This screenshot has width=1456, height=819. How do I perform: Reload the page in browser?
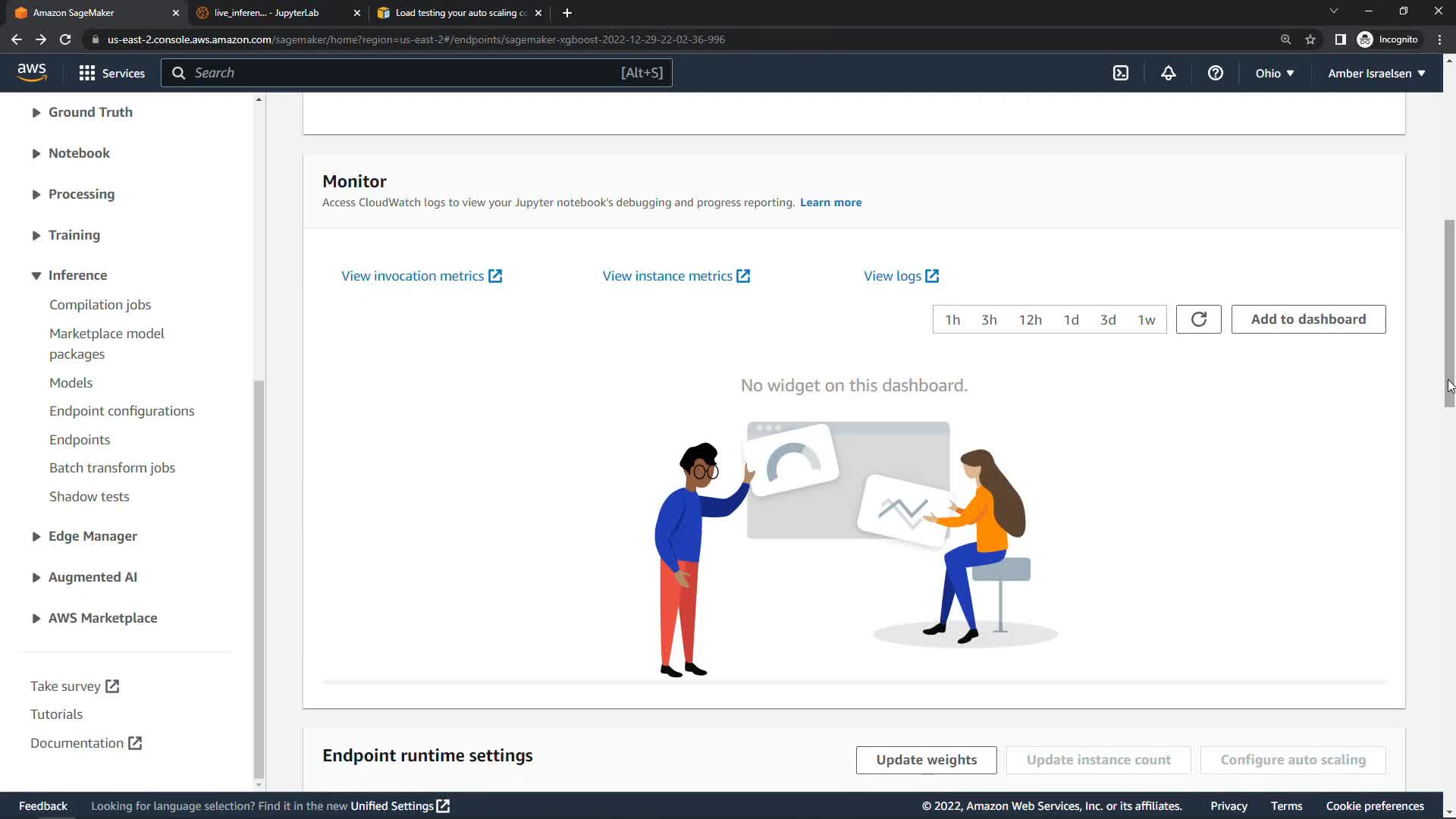pyautogui.click(x=65, y=39)
